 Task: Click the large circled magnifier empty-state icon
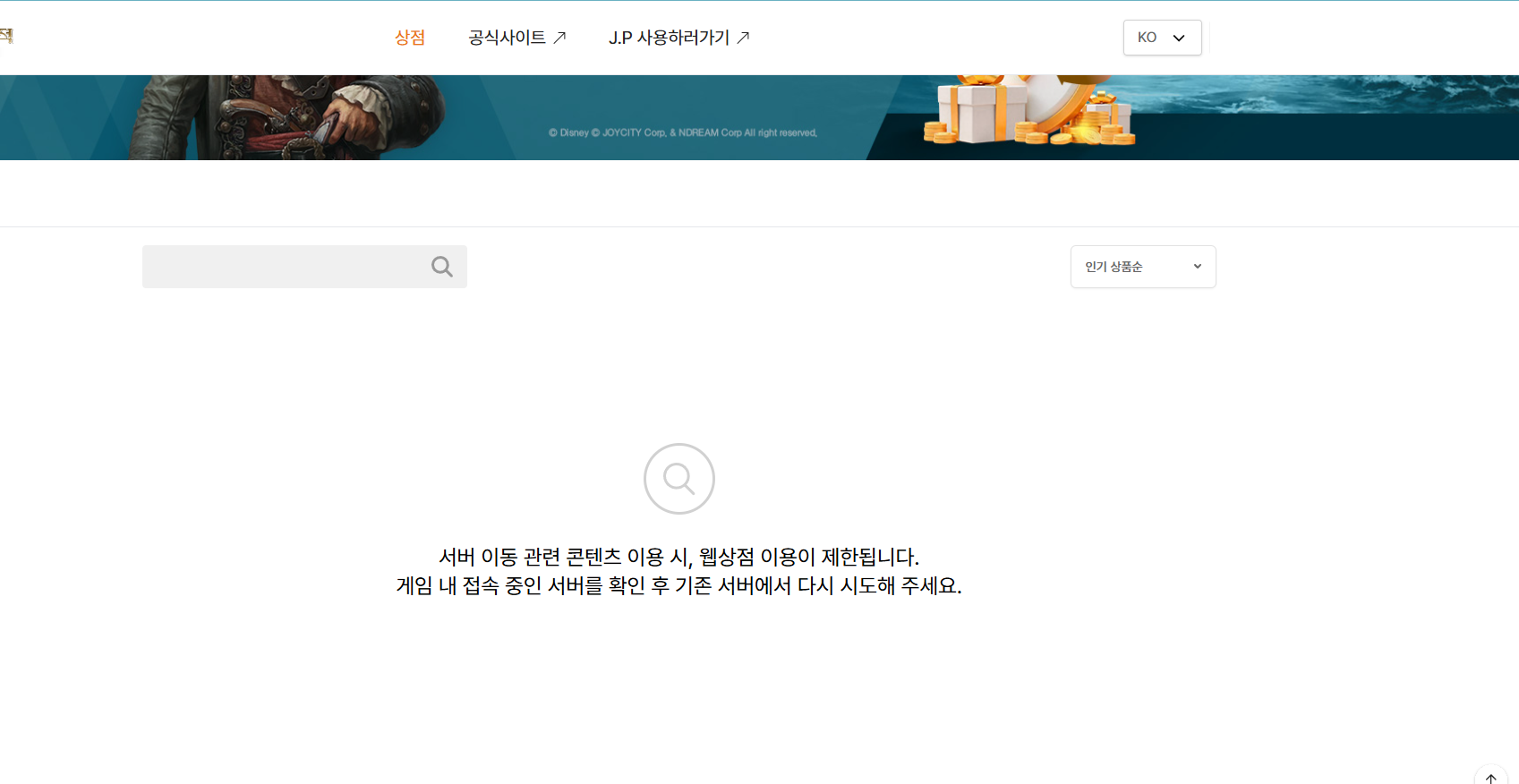click(x=678, y=479)
